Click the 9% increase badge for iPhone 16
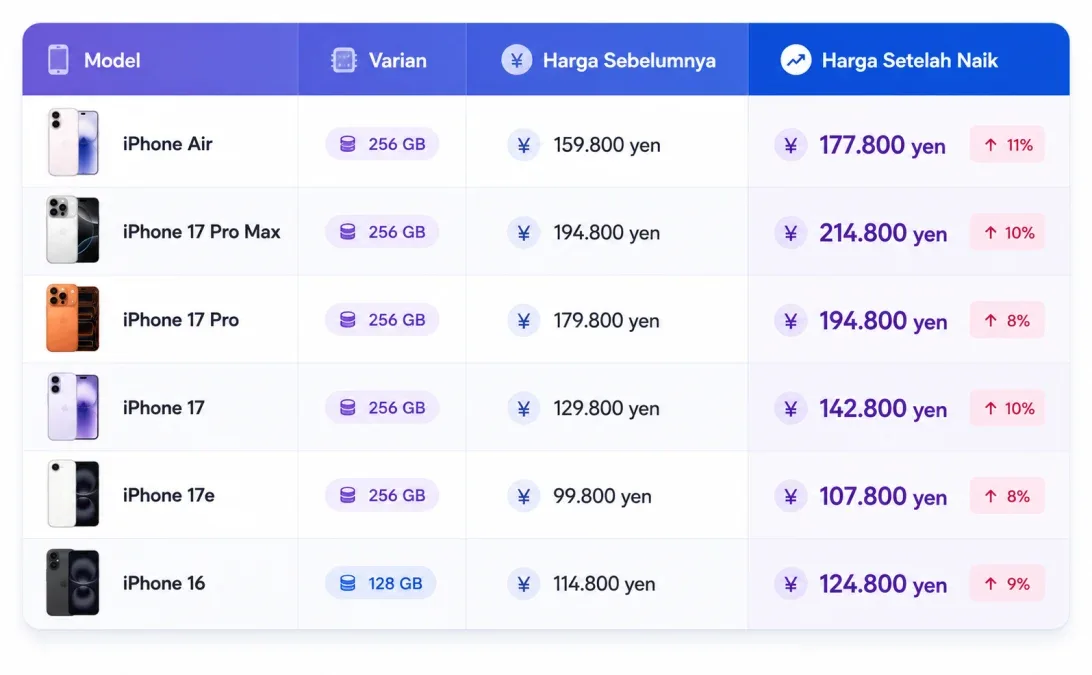 tap(1007, 583)
